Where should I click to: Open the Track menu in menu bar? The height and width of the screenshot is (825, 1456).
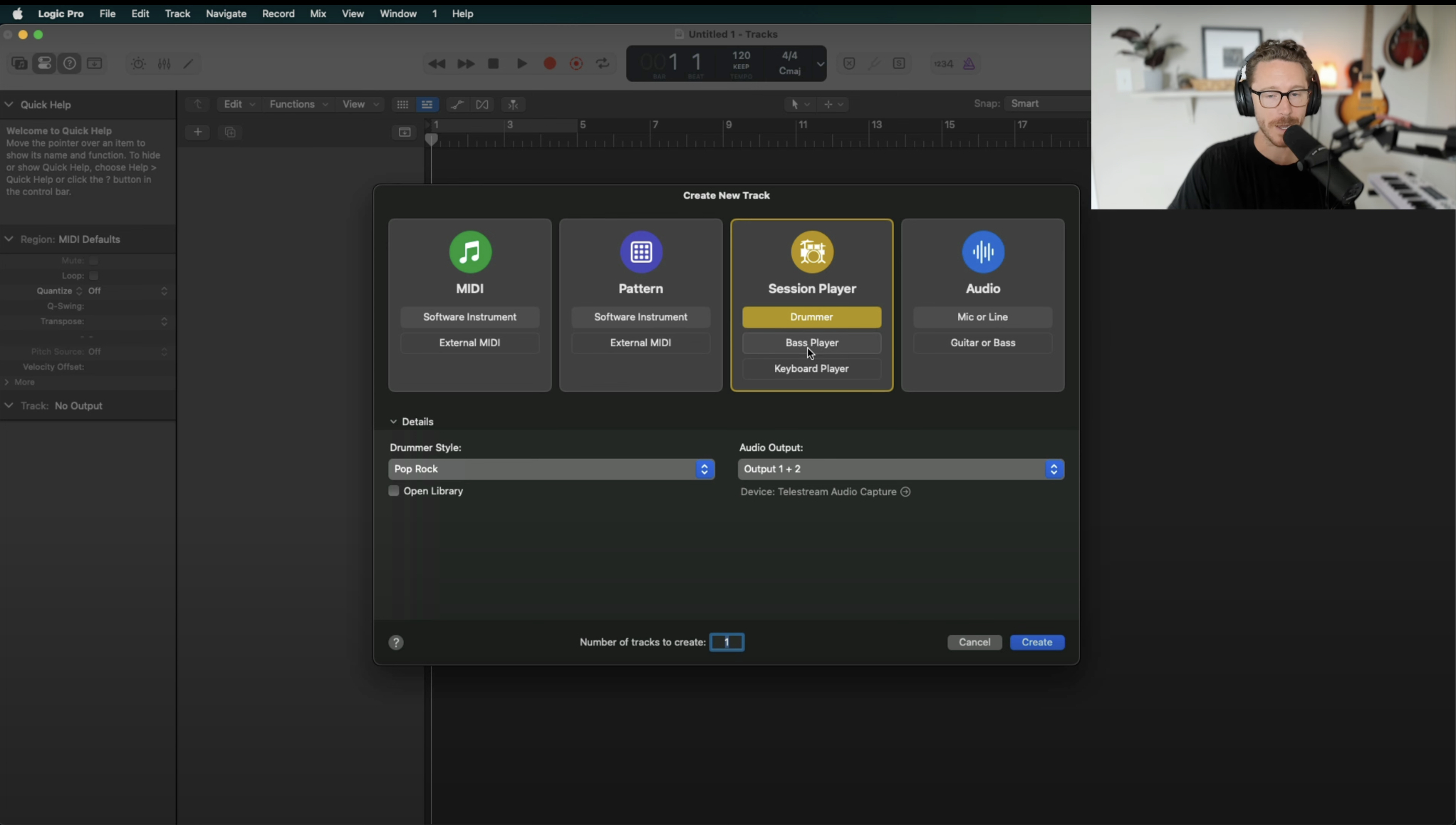pos(177,14)
